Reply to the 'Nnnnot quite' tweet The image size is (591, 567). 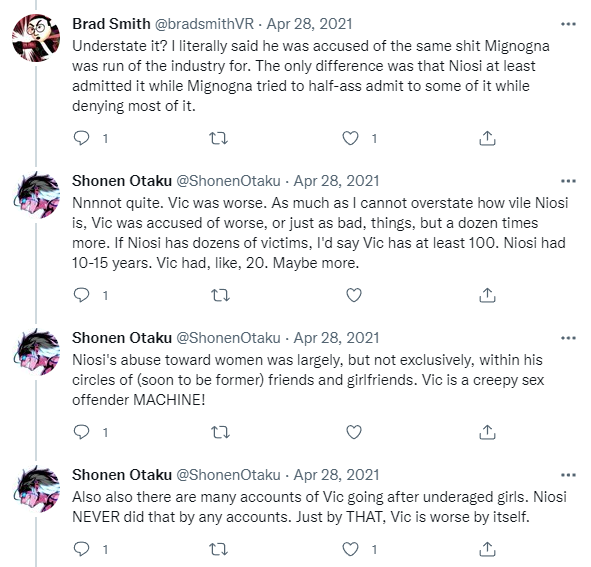(x=81, y=295)
